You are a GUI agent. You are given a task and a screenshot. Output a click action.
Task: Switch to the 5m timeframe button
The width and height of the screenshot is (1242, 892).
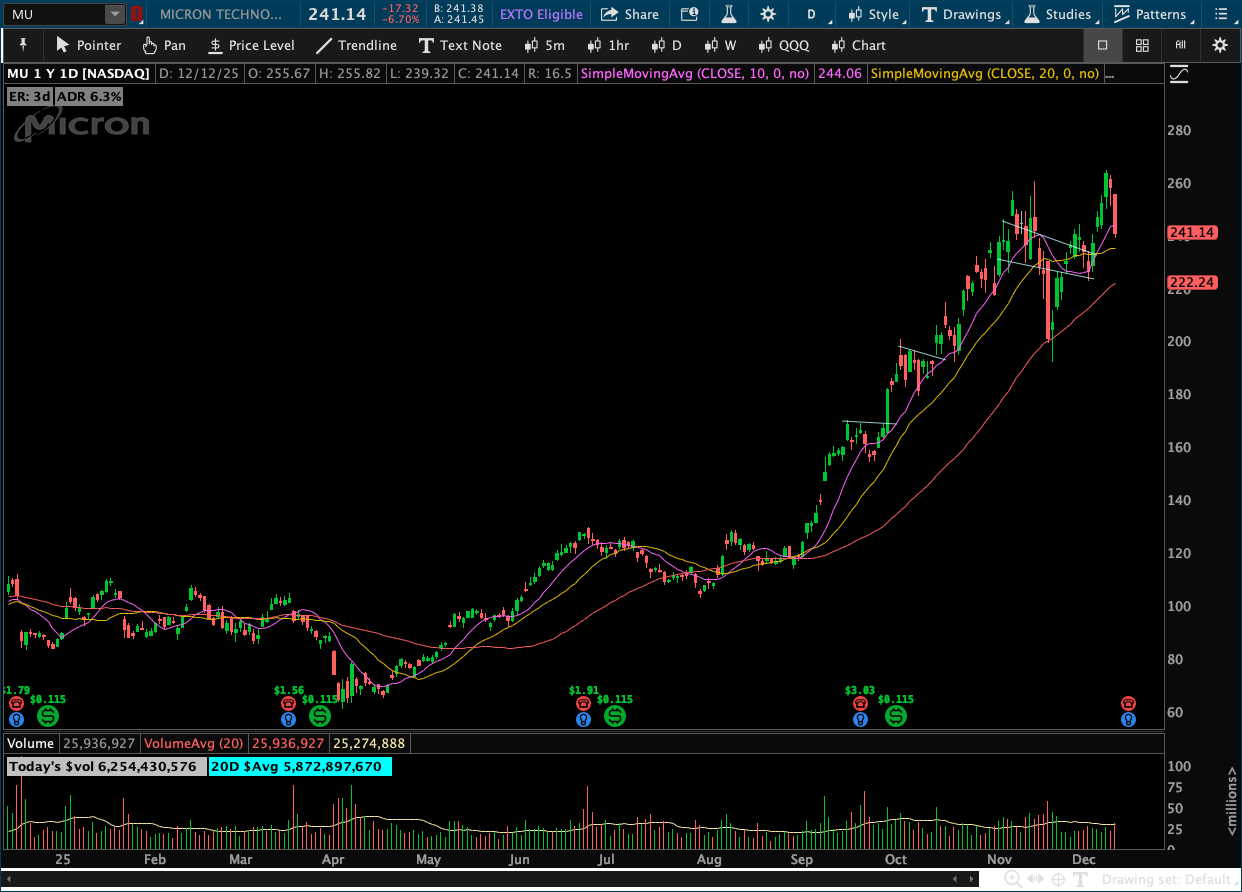click(545, 45)
